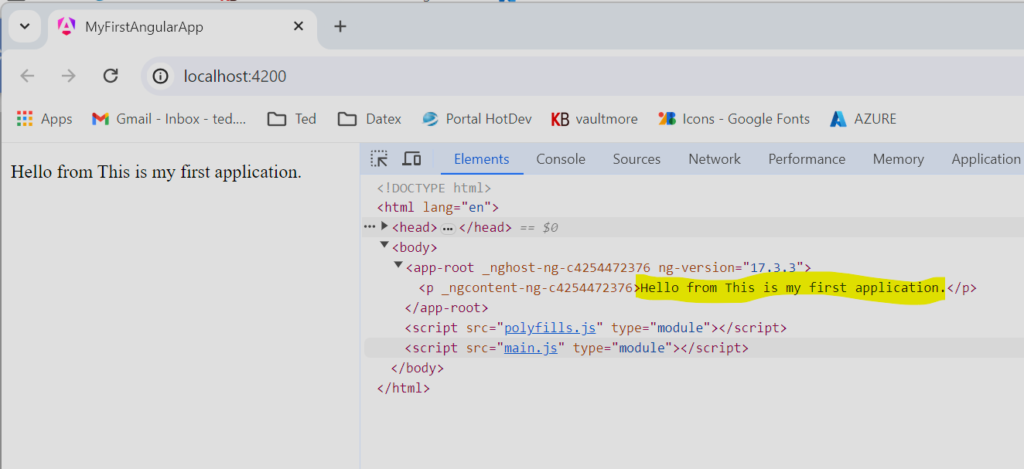Viewport: 1024px width, 469px height.
Task: Collapse the body element node
Action: pyautogui.click(x=384, y=246)
